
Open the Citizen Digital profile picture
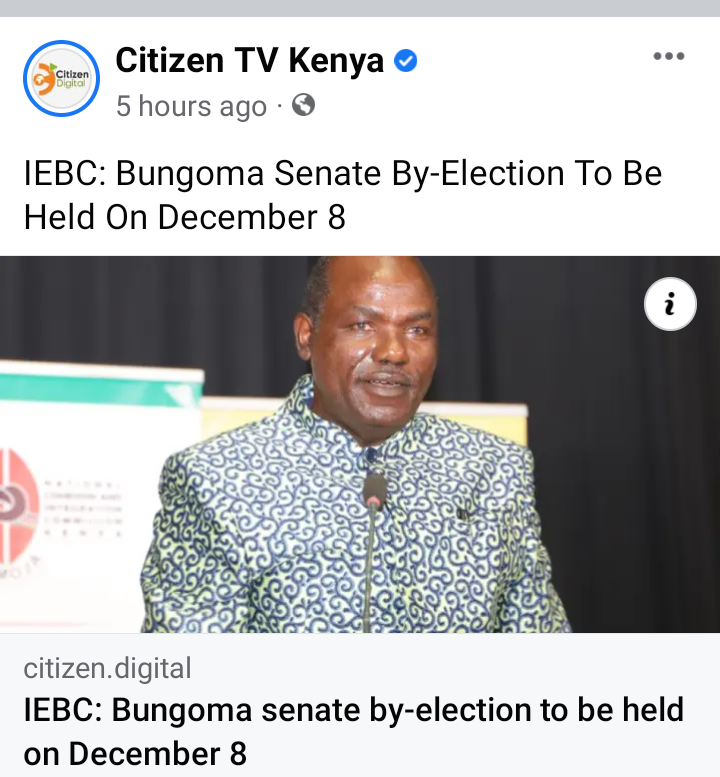[x=61, y=78]
